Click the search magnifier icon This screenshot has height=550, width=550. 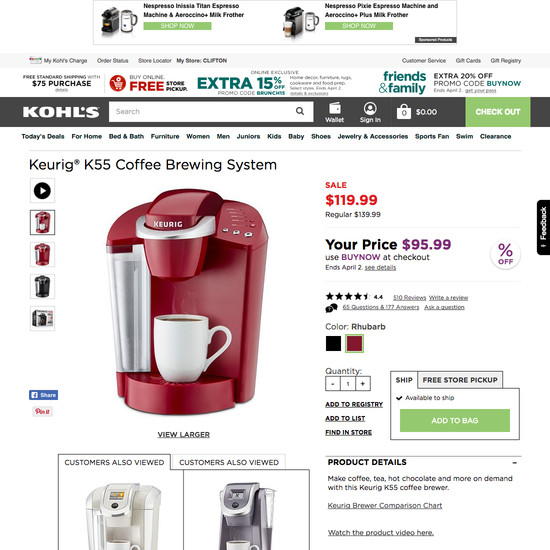300,111
